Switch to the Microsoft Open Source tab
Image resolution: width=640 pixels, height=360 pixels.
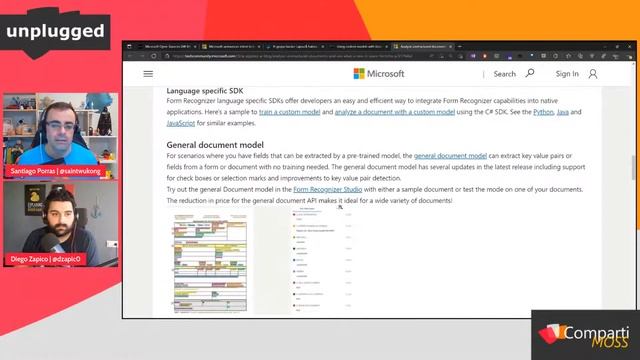pyautogui.click(x=167, y=47)
